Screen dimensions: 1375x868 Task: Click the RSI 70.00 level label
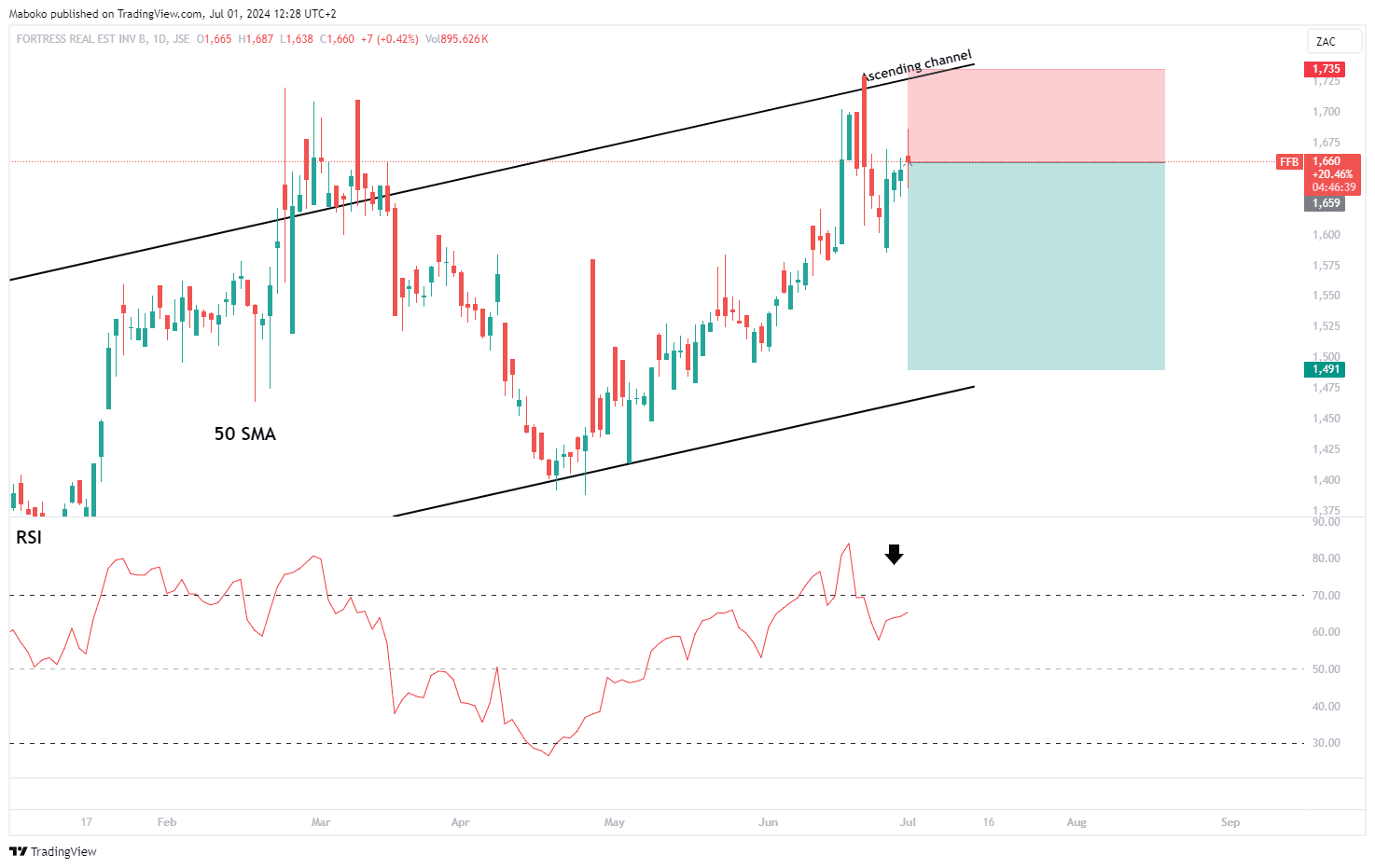click(1326, 595)
